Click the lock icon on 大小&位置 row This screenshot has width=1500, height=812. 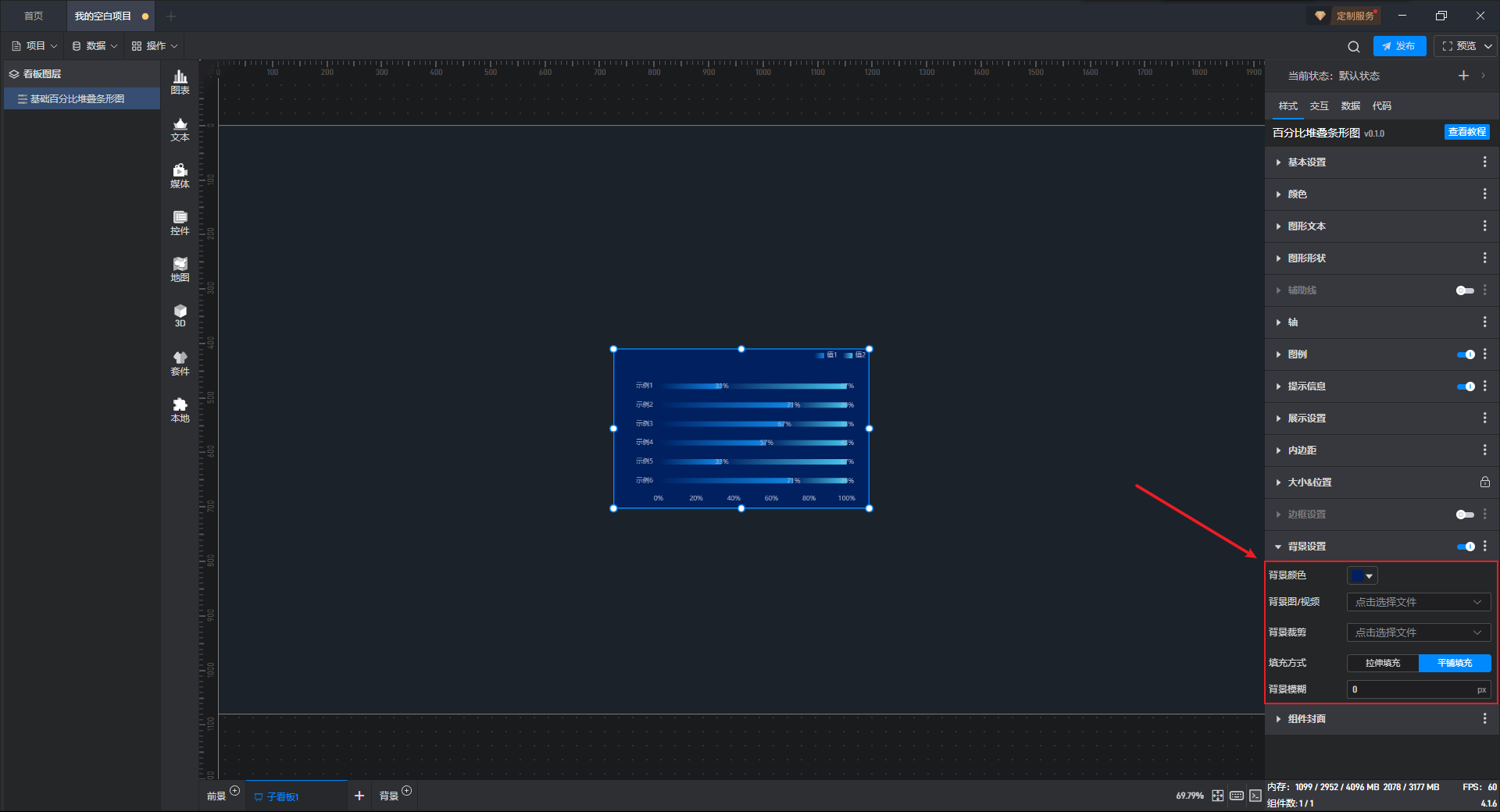pos(1484,483)
